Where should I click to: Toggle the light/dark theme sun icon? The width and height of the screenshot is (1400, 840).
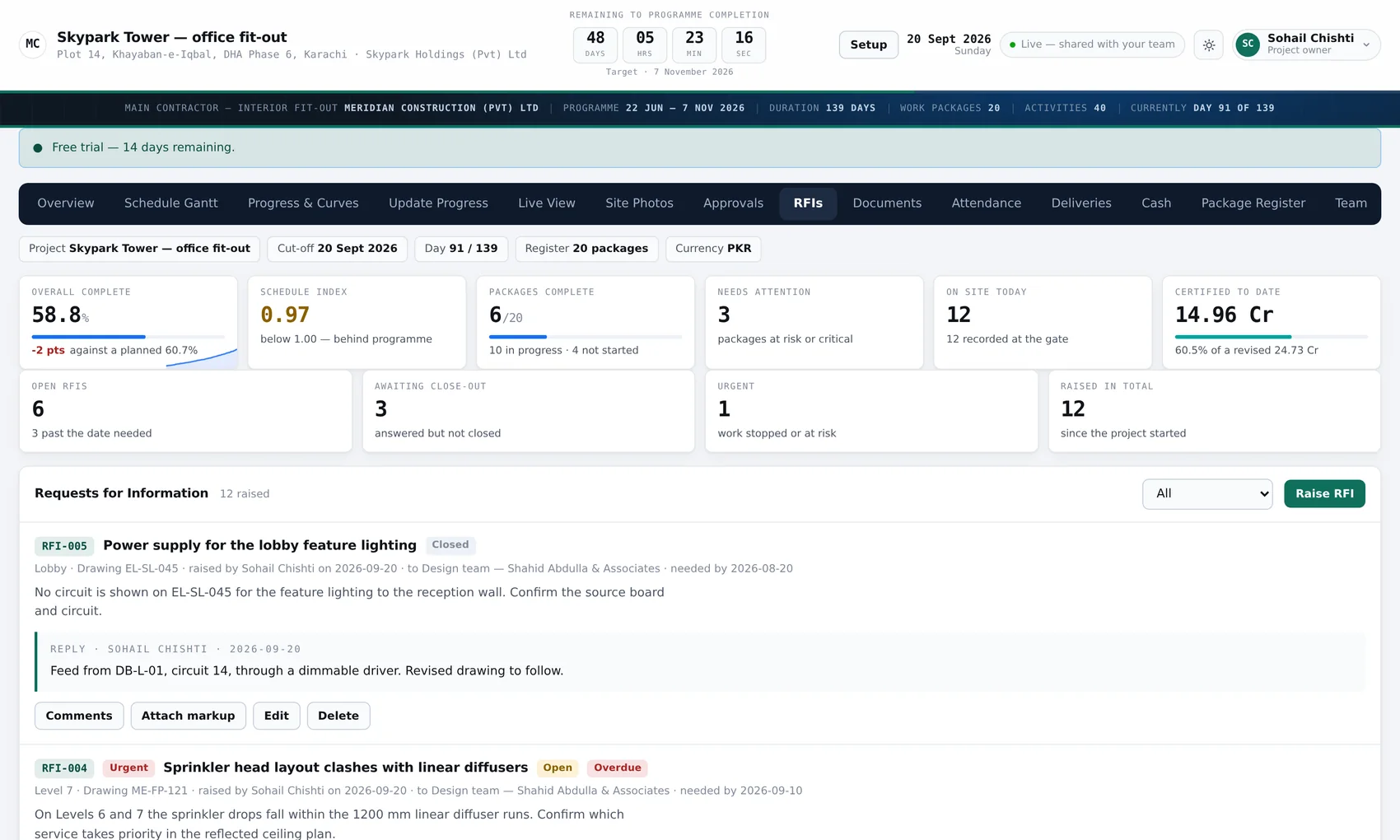click(1209, 44)
